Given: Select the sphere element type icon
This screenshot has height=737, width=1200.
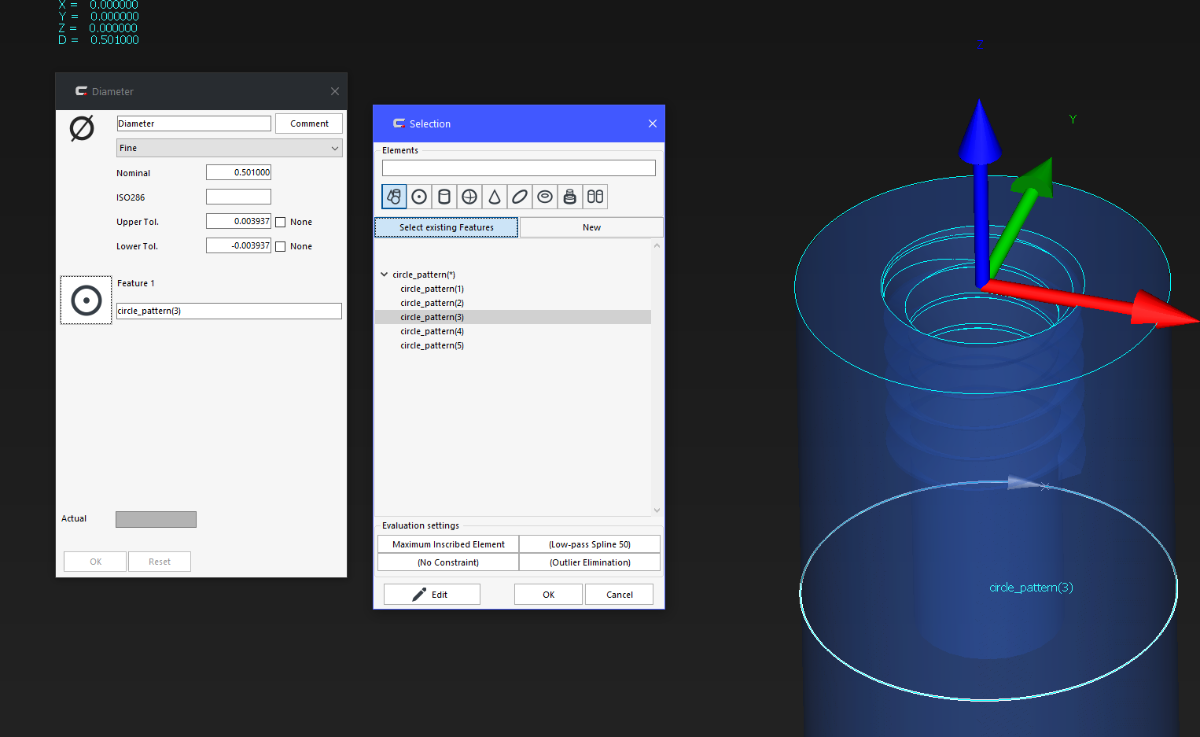Looking at the screenshot, I should click(469, 197).
